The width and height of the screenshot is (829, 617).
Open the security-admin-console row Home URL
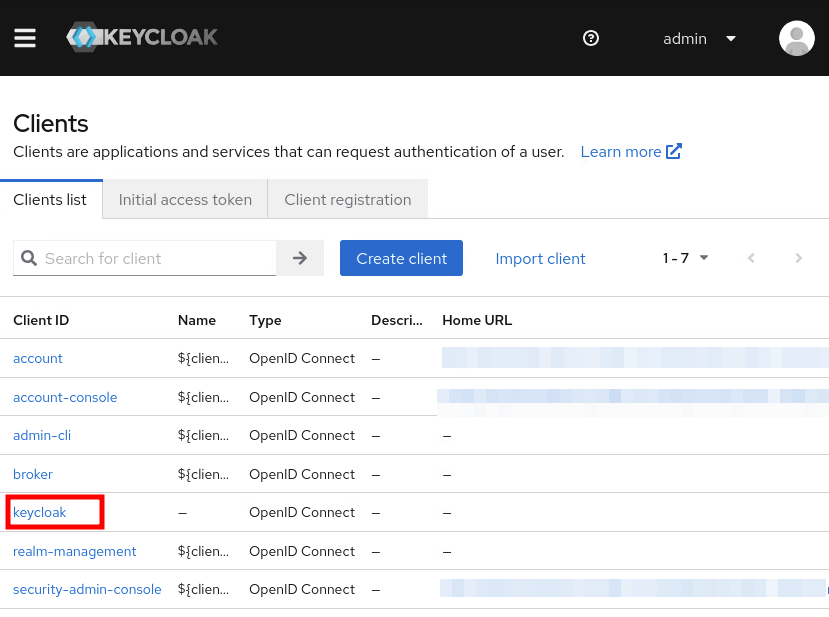pos(633,588)
